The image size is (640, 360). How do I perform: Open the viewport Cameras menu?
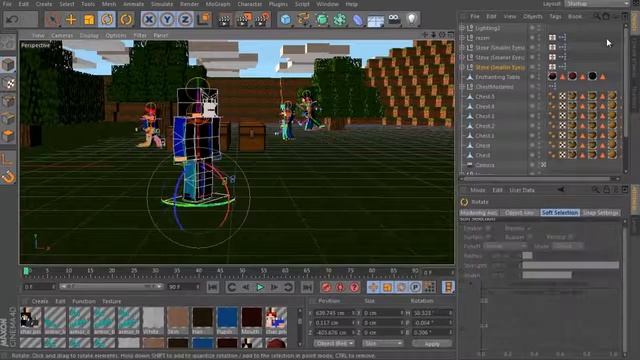pyautogui.click(x=62, y=36)
